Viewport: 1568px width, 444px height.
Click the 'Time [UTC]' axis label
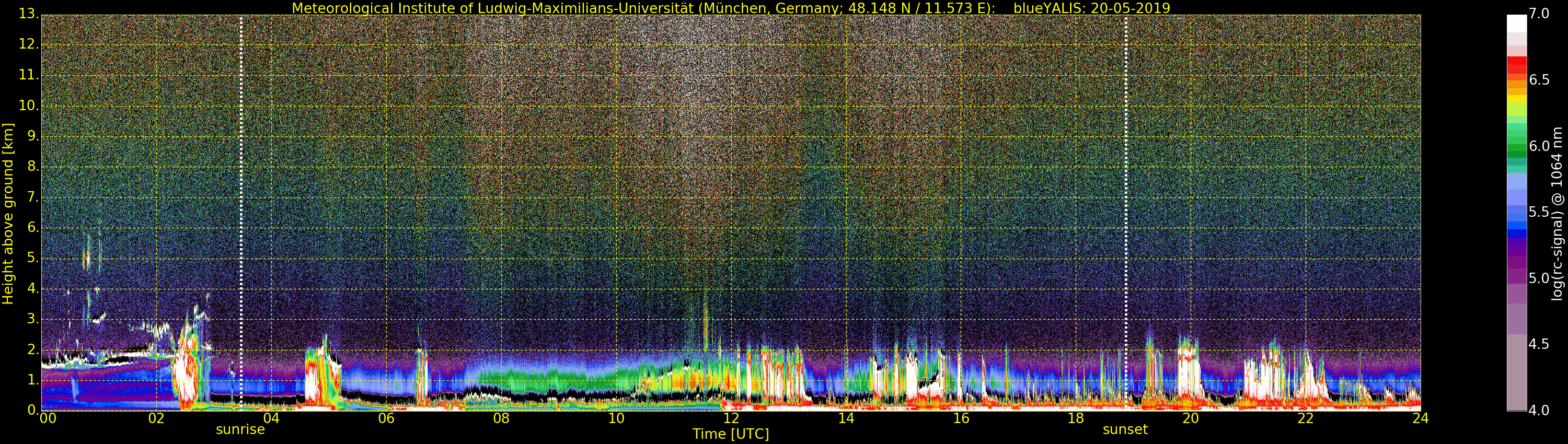coord(731,434)
